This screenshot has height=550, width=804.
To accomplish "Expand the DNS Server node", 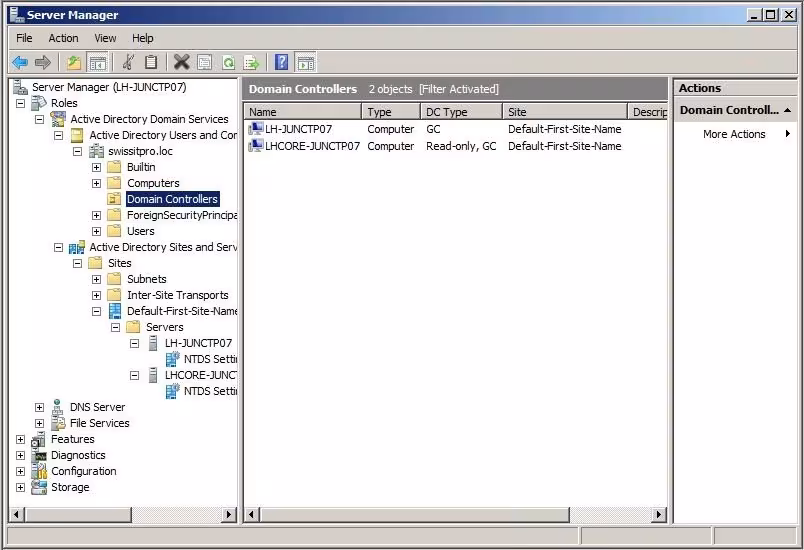I will pos(40,407).
